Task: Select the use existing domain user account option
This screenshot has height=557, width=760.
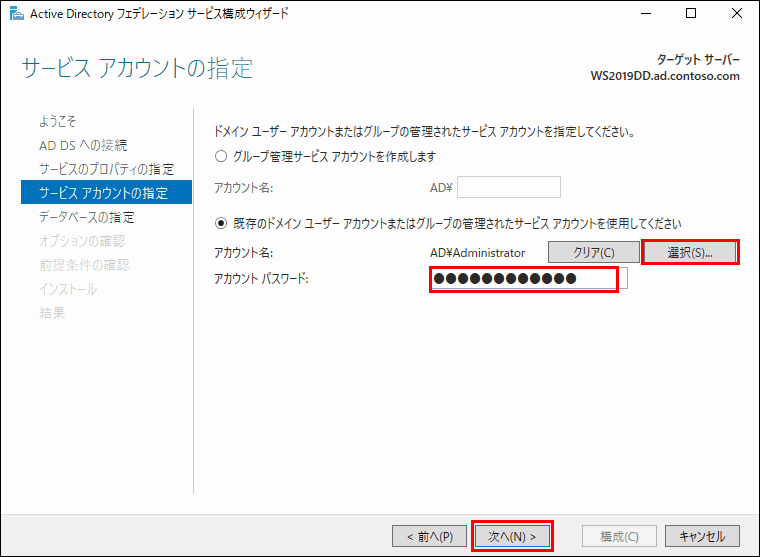Action: [x=221, y=223]
